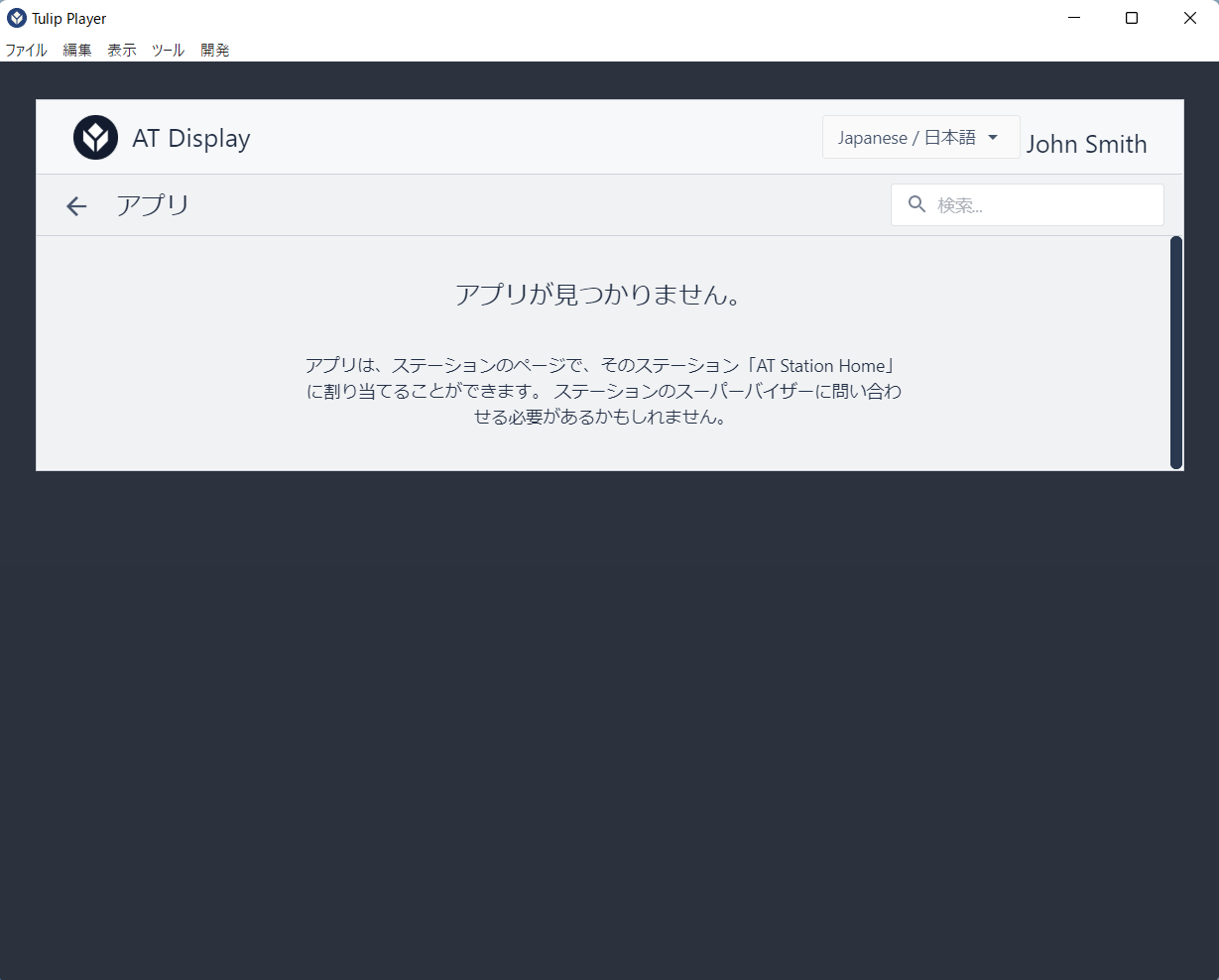
Task: Click the AT Display station title
Action: tap(191, 138)
